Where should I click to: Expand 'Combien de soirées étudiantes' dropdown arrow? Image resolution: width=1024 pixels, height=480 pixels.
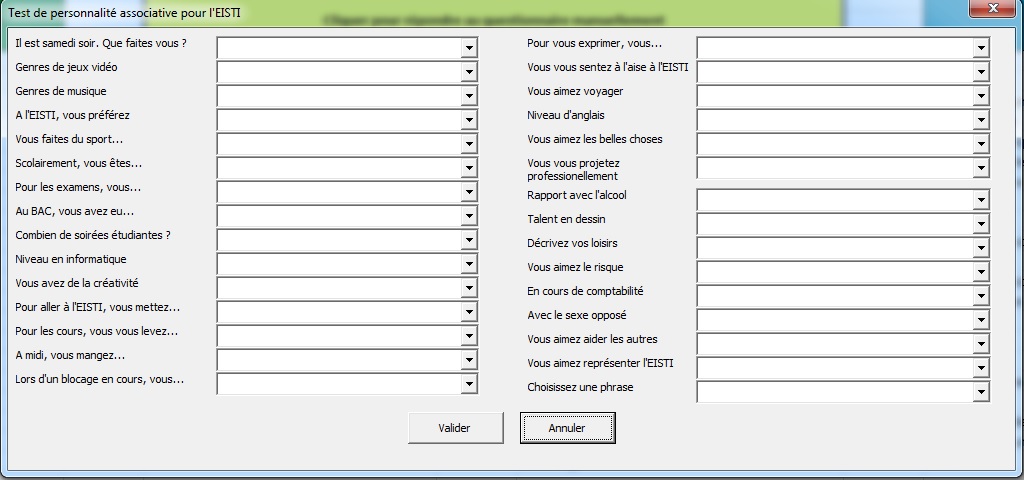click(468, 240)
